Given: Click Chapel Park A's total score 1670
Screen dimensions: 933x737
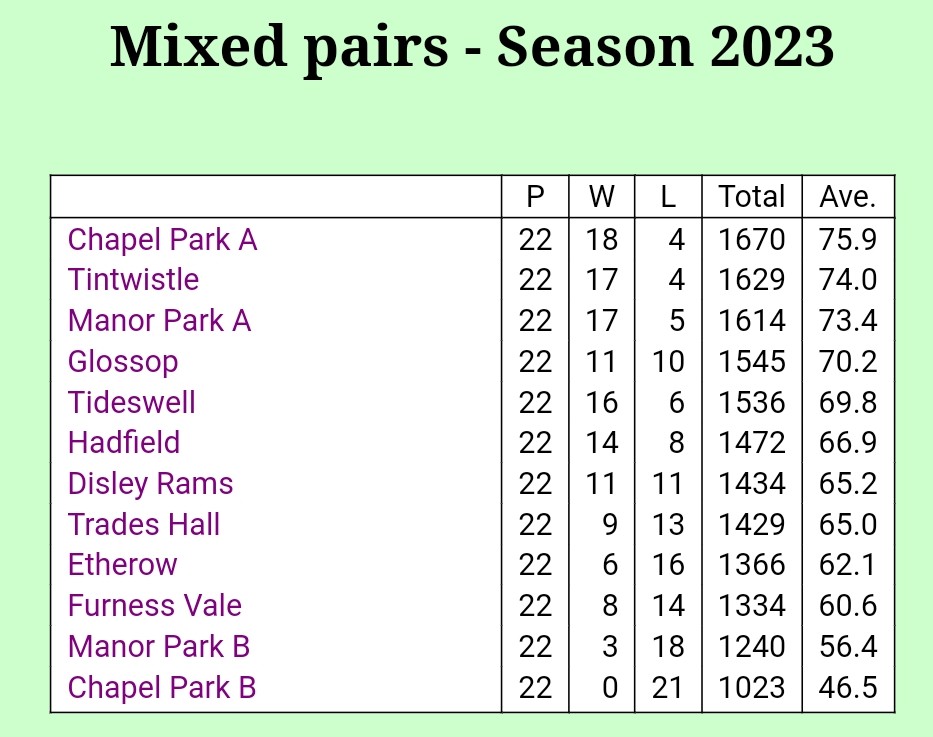Looking at the screenshot, I should pos(752,240).
